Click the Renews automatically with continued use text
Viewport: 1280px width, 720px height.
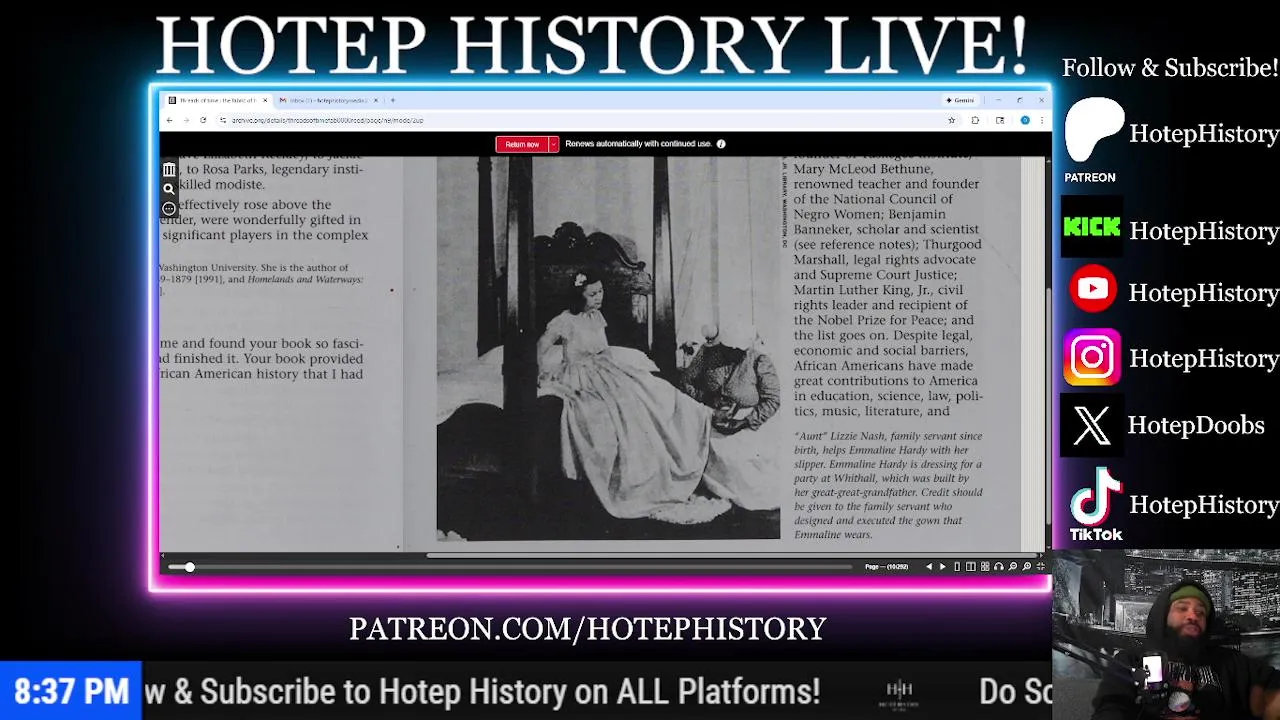pyautogui.click(x=638, y=144)
